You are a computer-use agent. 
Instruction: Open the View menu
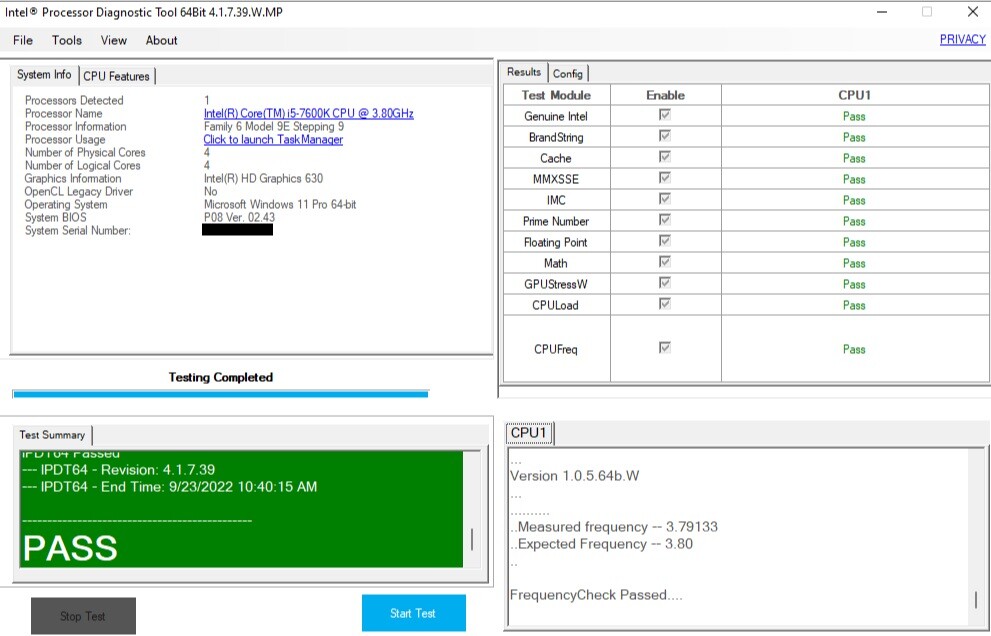click(114, 40)
